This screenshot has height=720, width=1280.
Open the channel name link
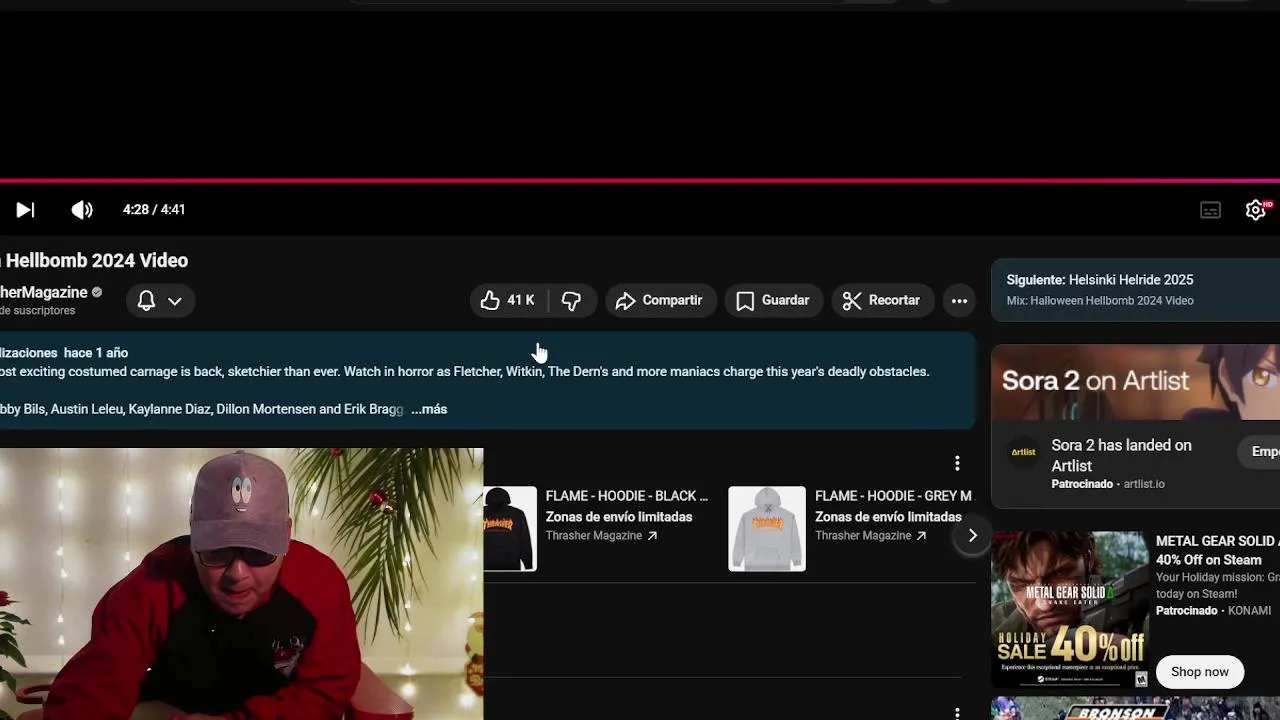[x=44, y=293]
